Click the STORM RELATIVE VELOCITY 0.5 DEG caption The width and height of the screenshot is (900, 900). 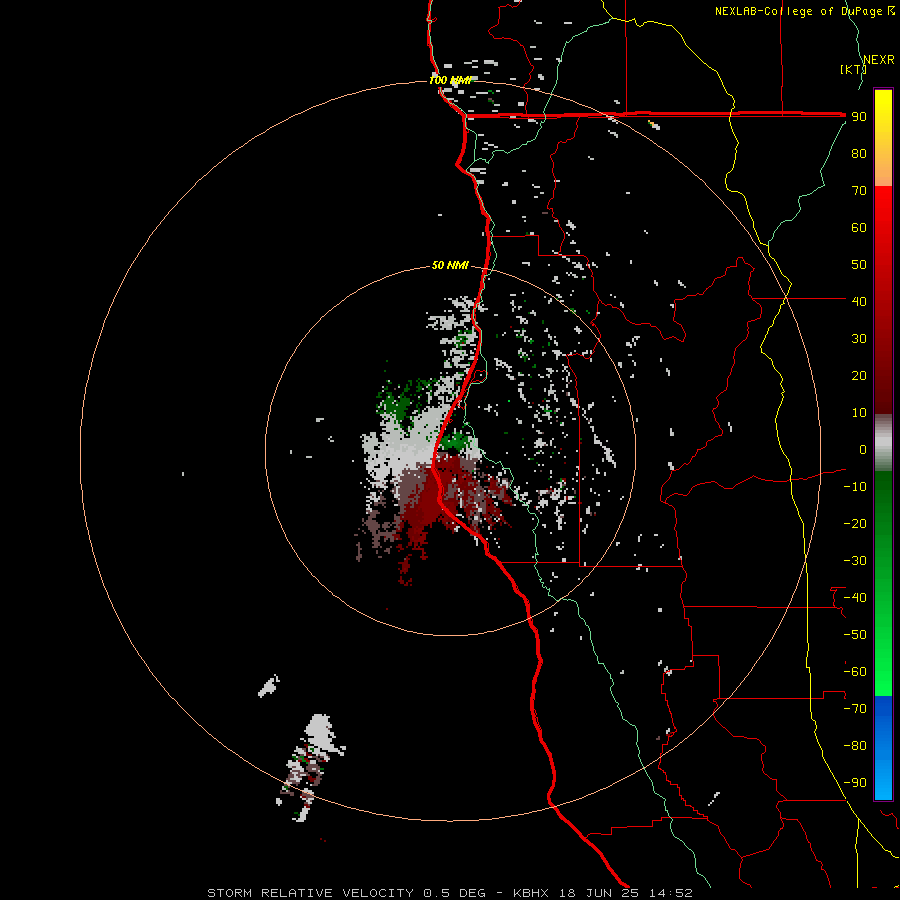346,893
